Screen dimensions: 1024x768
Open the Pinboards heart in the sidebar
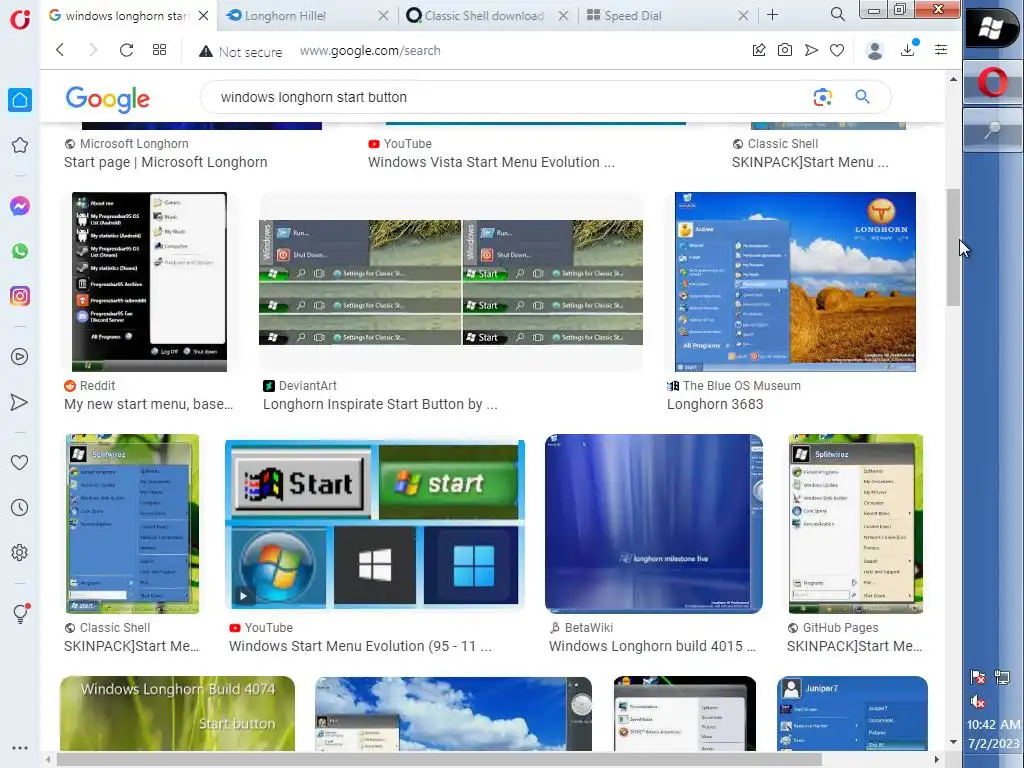[x=20, y=462]
